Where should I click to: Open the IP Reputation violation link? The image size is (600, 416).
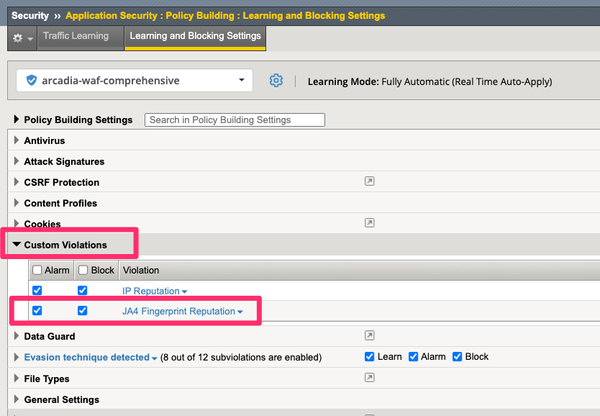155,291
